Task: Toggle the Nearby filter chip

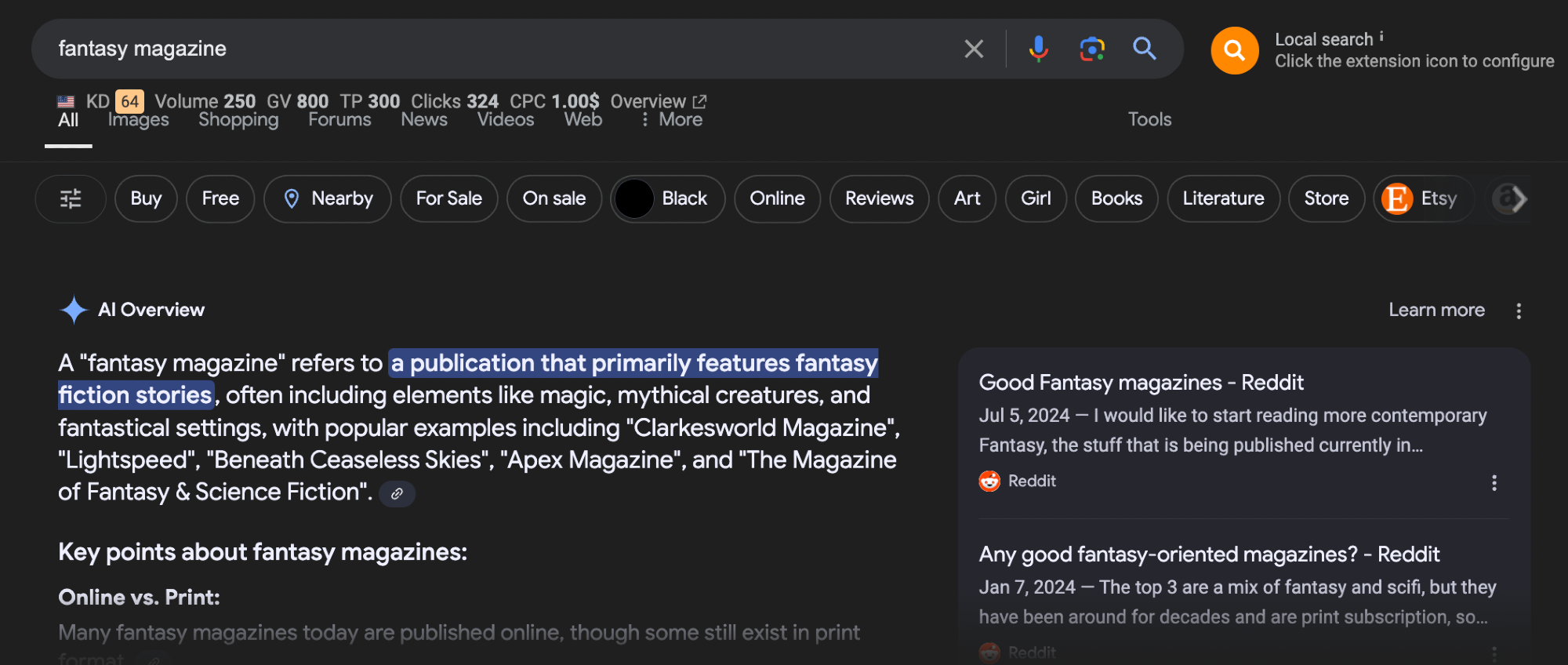Action: (328, 198)
